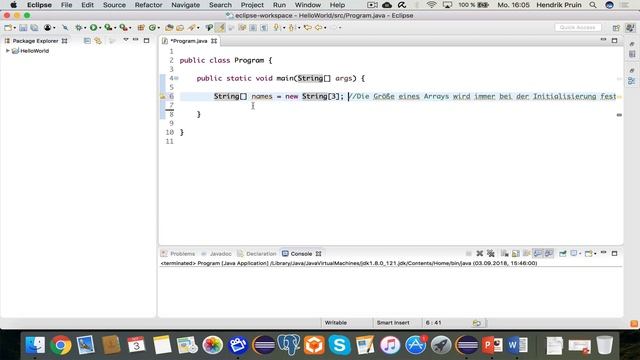Viewport: 640px width, 360px height.
Task: Toggle Scroll Lock in Console toolbar
Action: click(x=516, y=253)
